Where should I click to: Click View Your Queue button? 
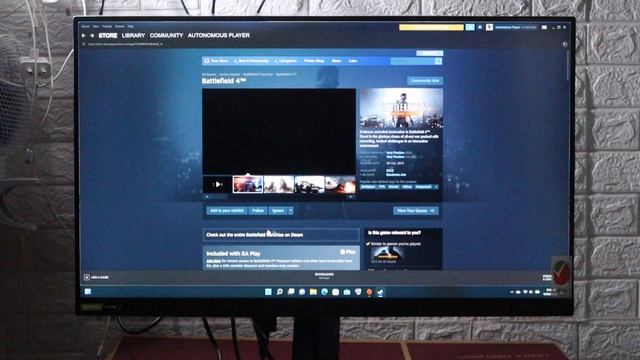coord(416,211)
